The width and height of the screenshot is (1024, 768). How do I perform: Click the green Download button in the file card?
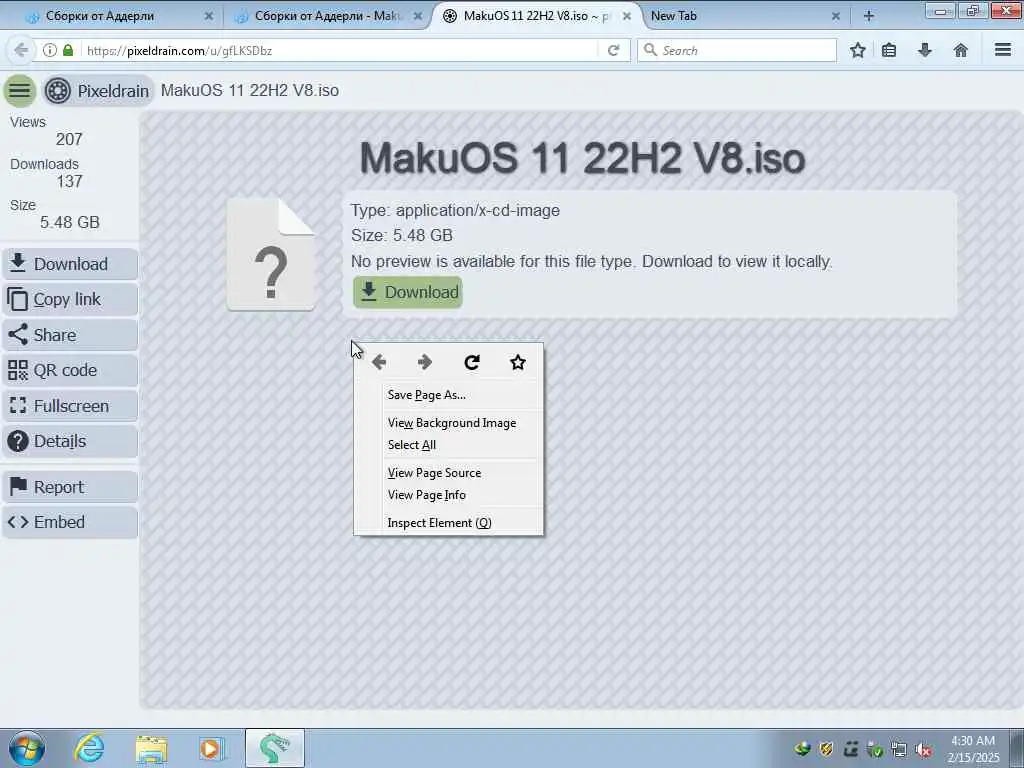pyautogui.click(x=408, y=292)
